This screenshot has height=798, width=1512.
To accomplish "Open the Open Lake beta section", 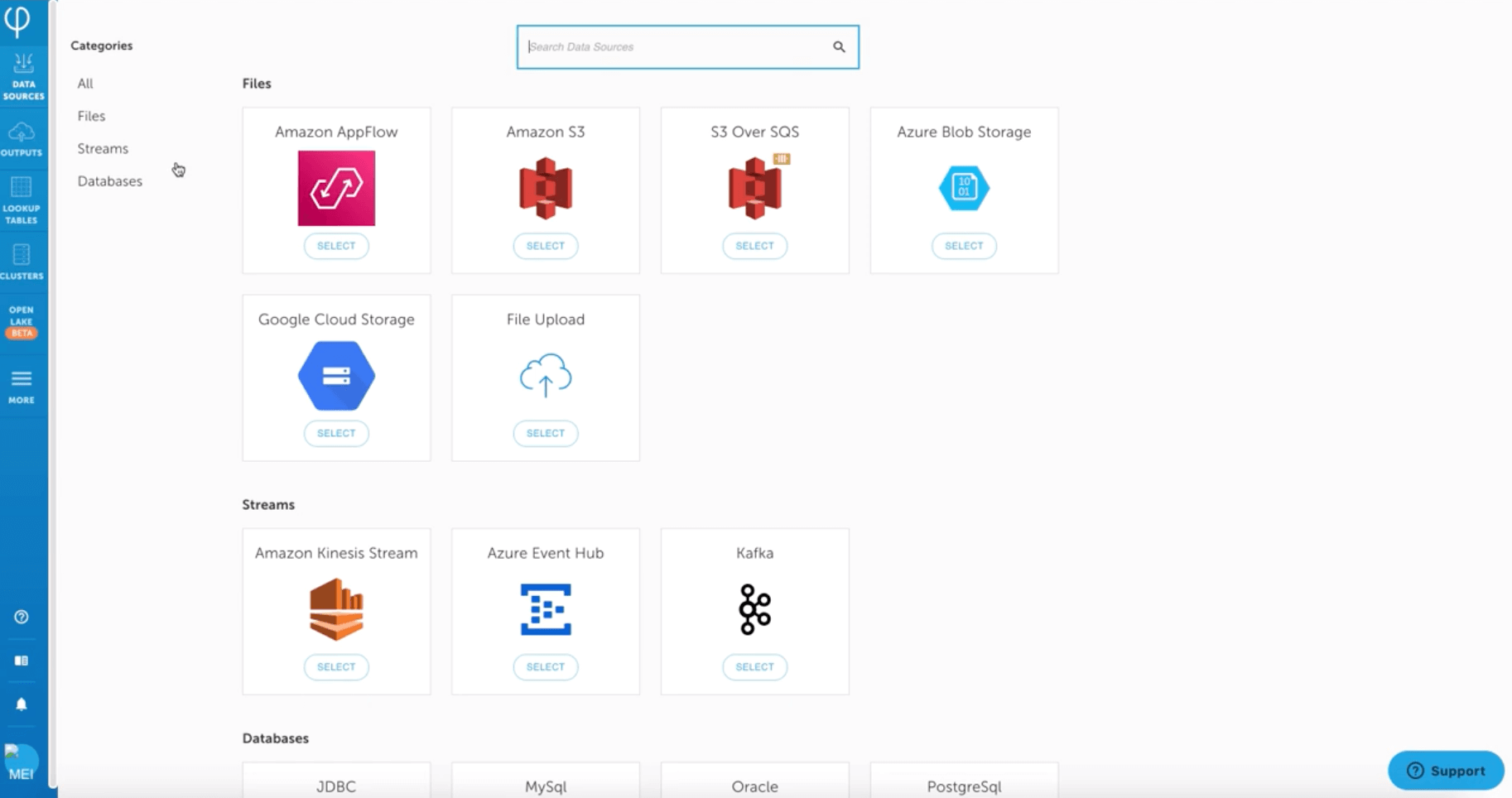I will pyautogui.click(x=22, y=321).
